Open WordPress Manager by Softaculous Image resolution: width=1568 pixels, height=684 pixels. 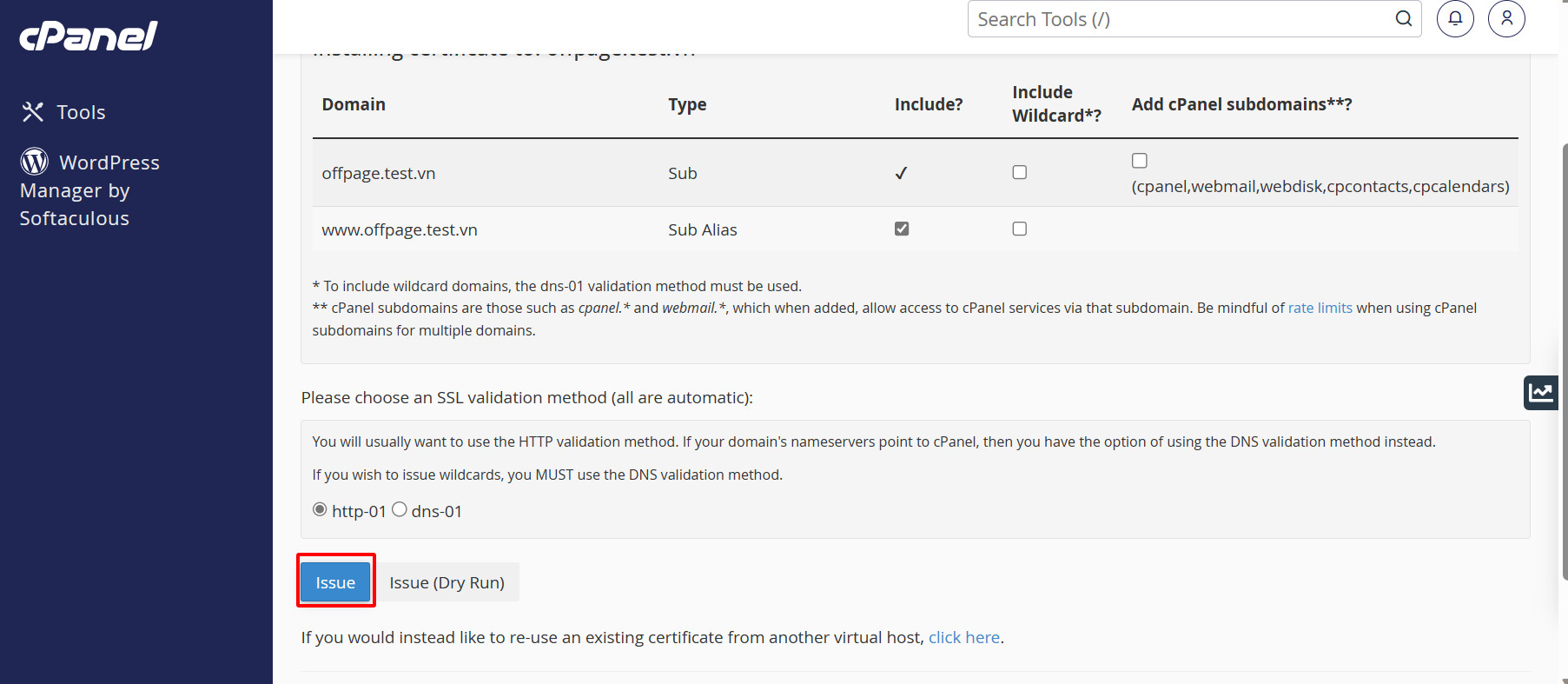pyautogui.click(x=90, y=189)
